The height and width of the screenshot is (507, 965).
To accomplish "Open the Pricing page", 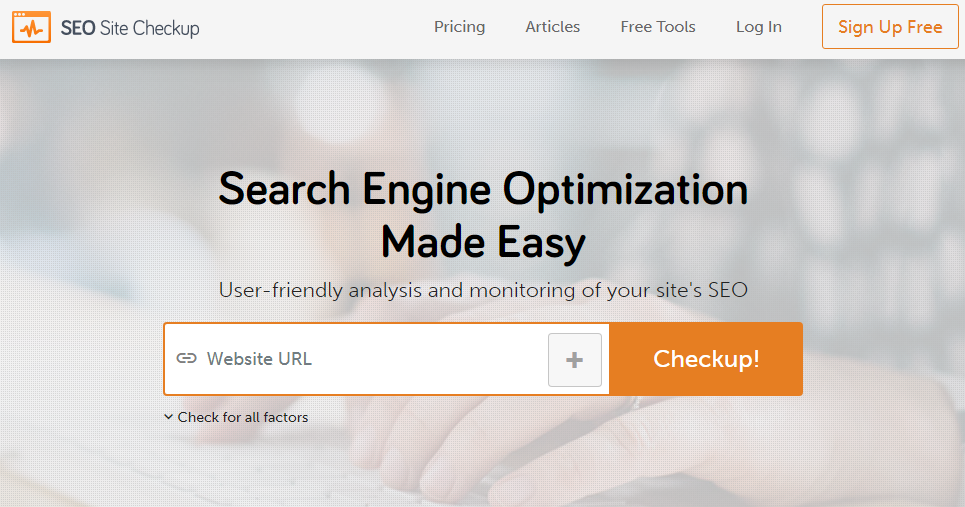I will click(459, 27).
